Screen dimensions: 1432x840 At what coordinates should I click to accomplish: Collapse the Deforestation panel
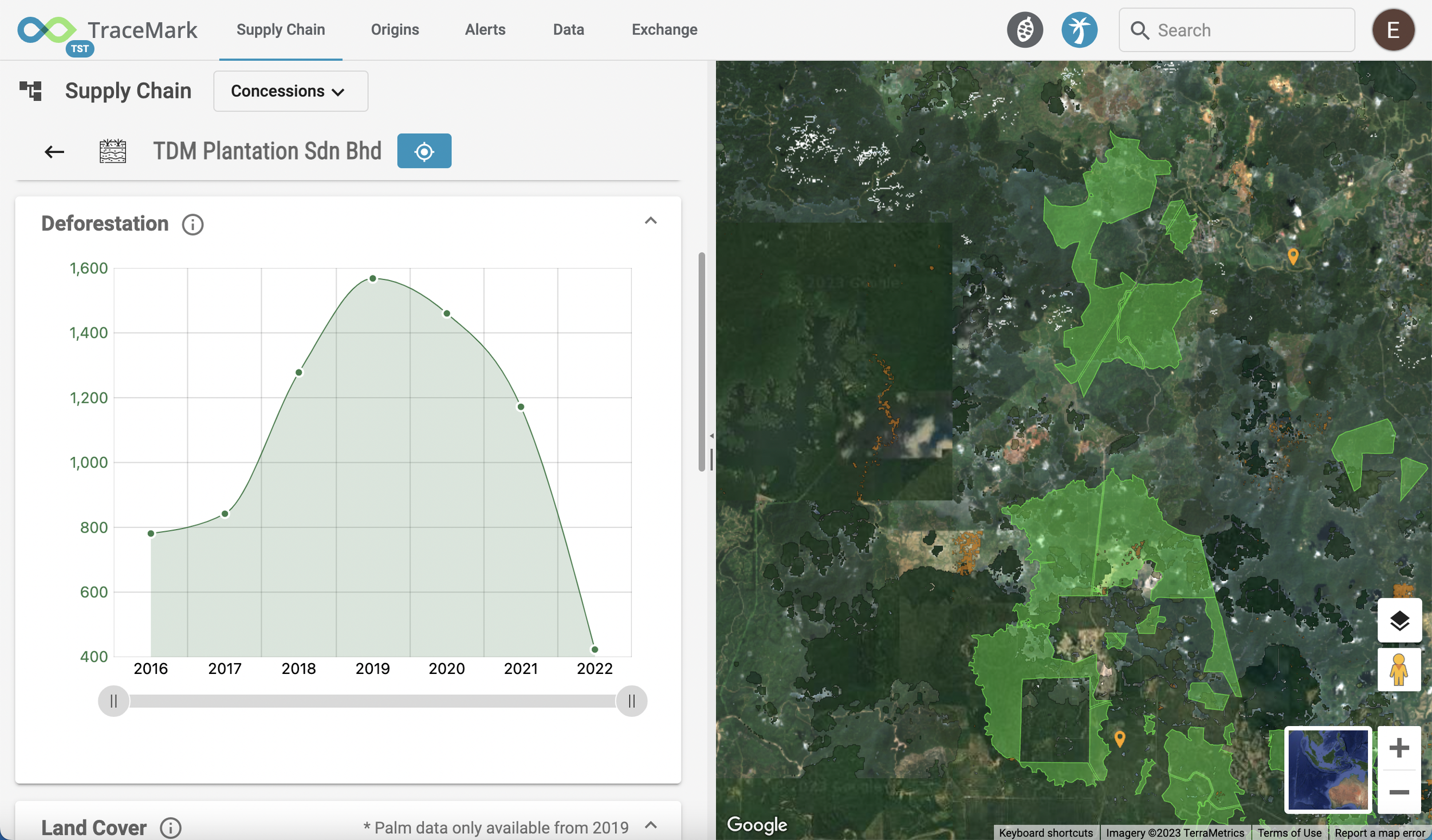click(x=651, y=221)
